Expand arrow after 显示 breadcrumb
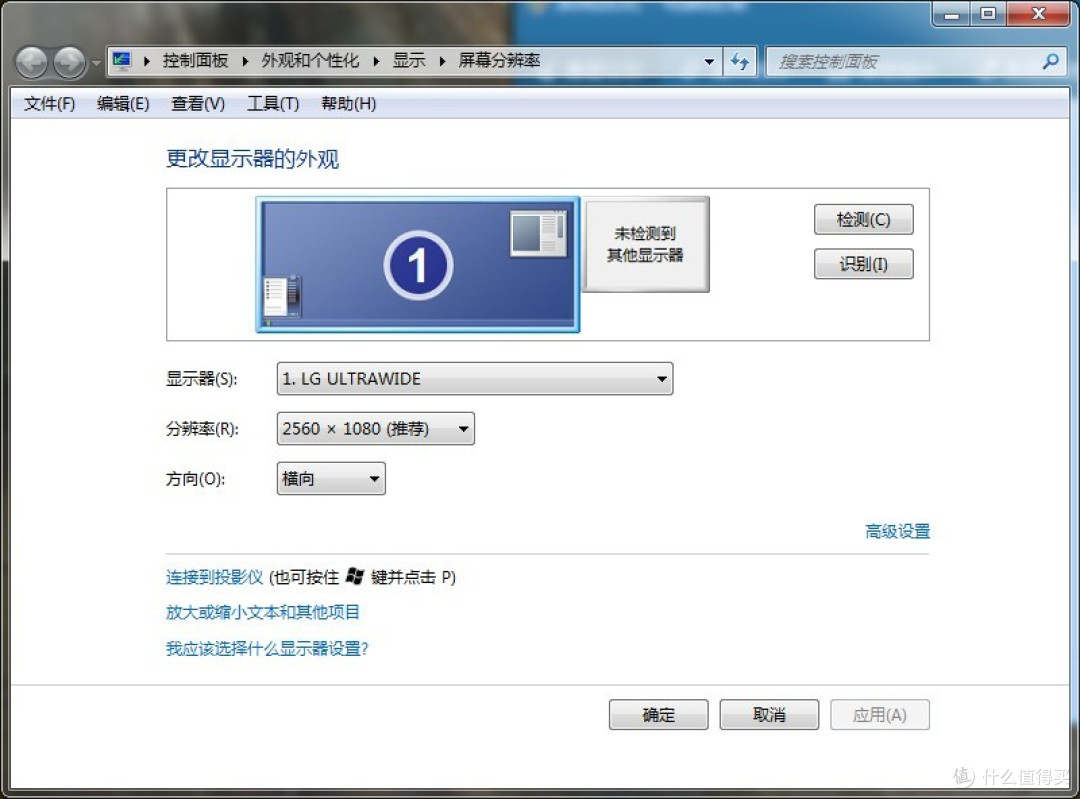The width and height of the screenshot is (1080, 799). point(442,61)
